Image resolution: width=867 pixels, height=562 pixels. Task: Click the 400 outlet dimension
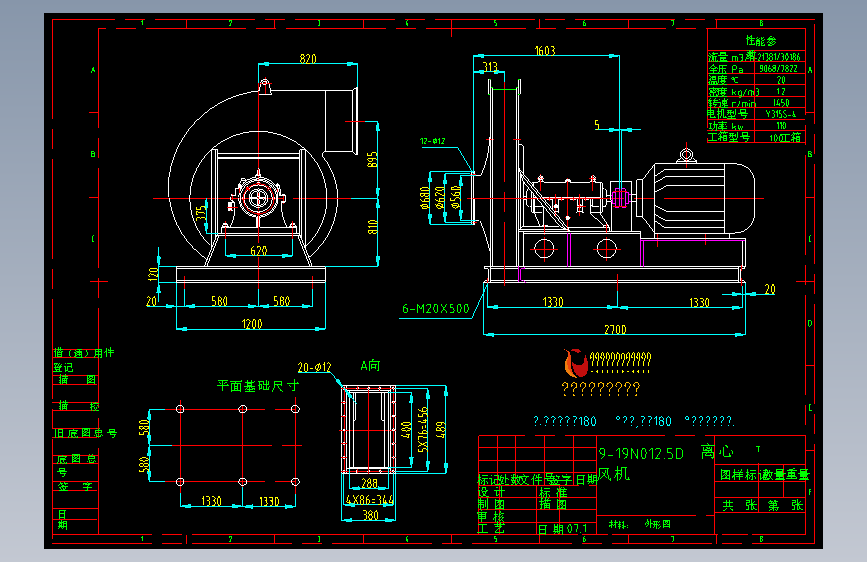tap(406, 430)
